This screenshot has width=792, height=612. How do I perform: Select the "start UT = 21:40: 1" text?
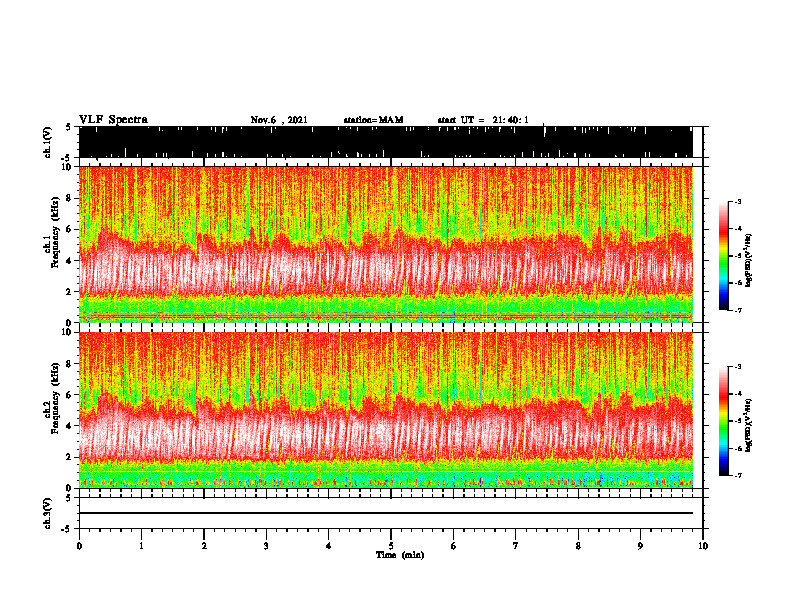(483, 120)
